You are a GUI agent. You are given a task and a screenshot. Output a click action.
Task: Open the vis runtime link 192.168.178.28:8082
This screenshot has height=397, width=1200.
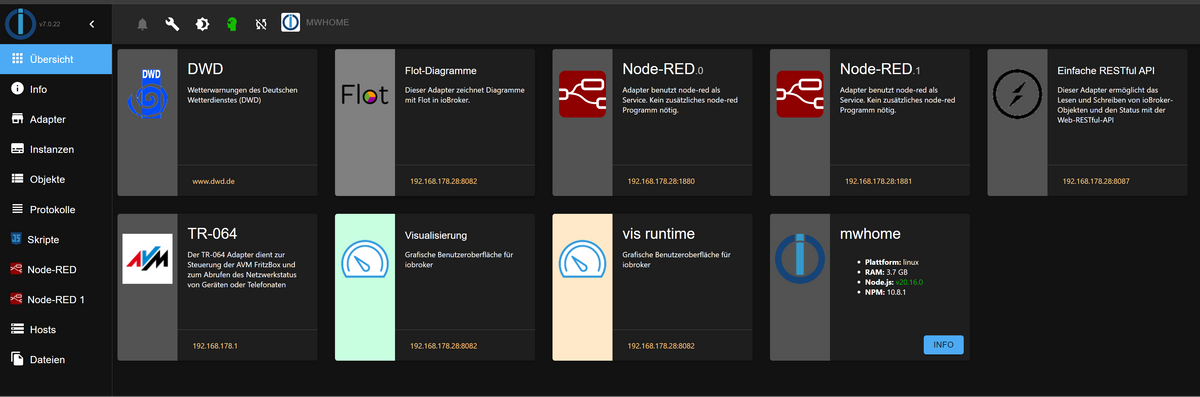point(661,345)
